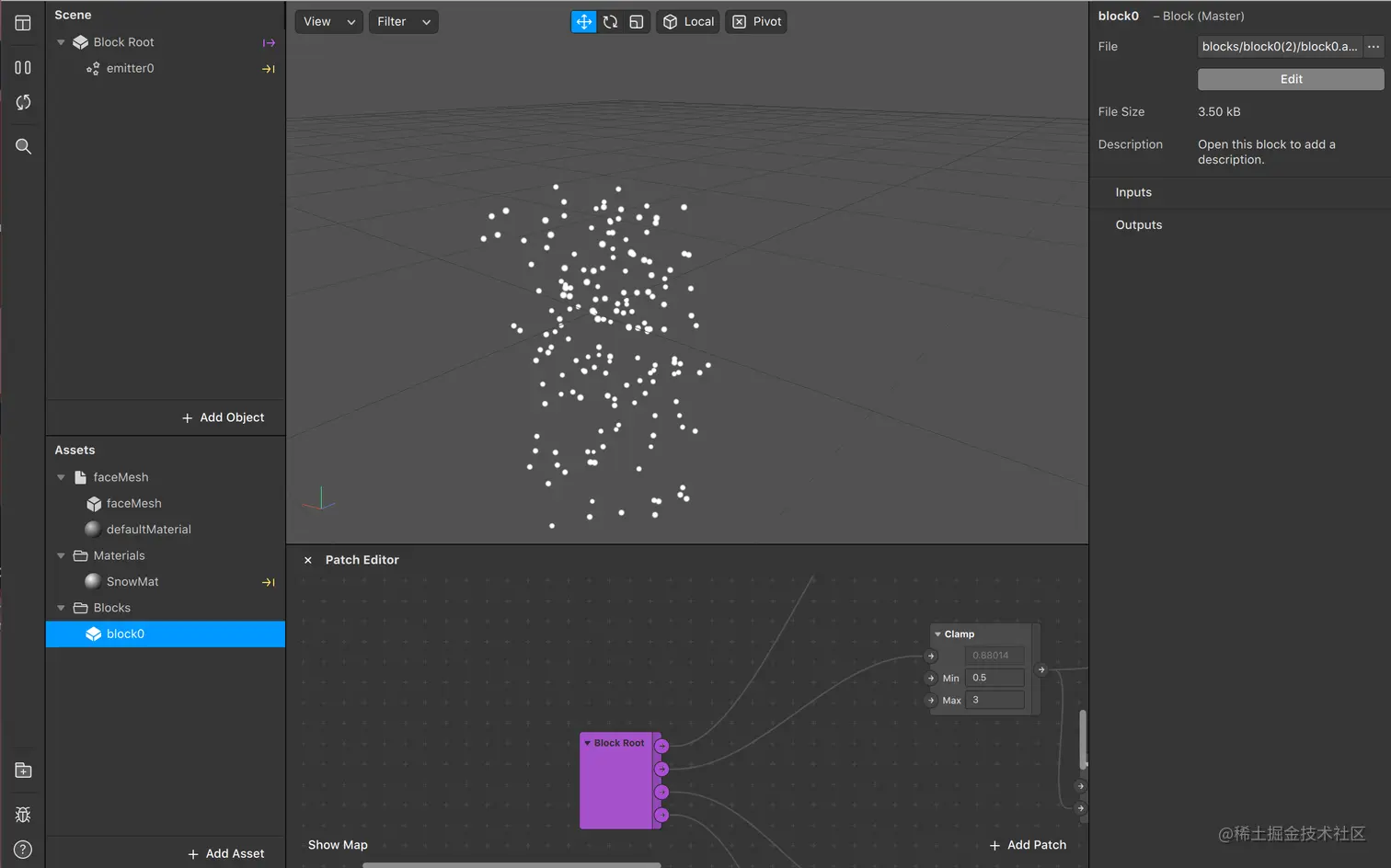Open the View dropdown
1391x868 pixels.
[328, 22]
